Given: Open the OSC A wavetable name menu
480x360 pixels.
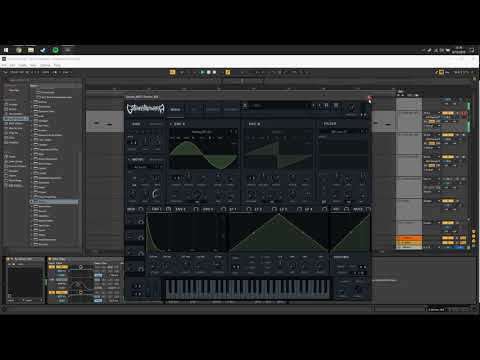Looking at the screenshot, I should [x=202, y=132].
